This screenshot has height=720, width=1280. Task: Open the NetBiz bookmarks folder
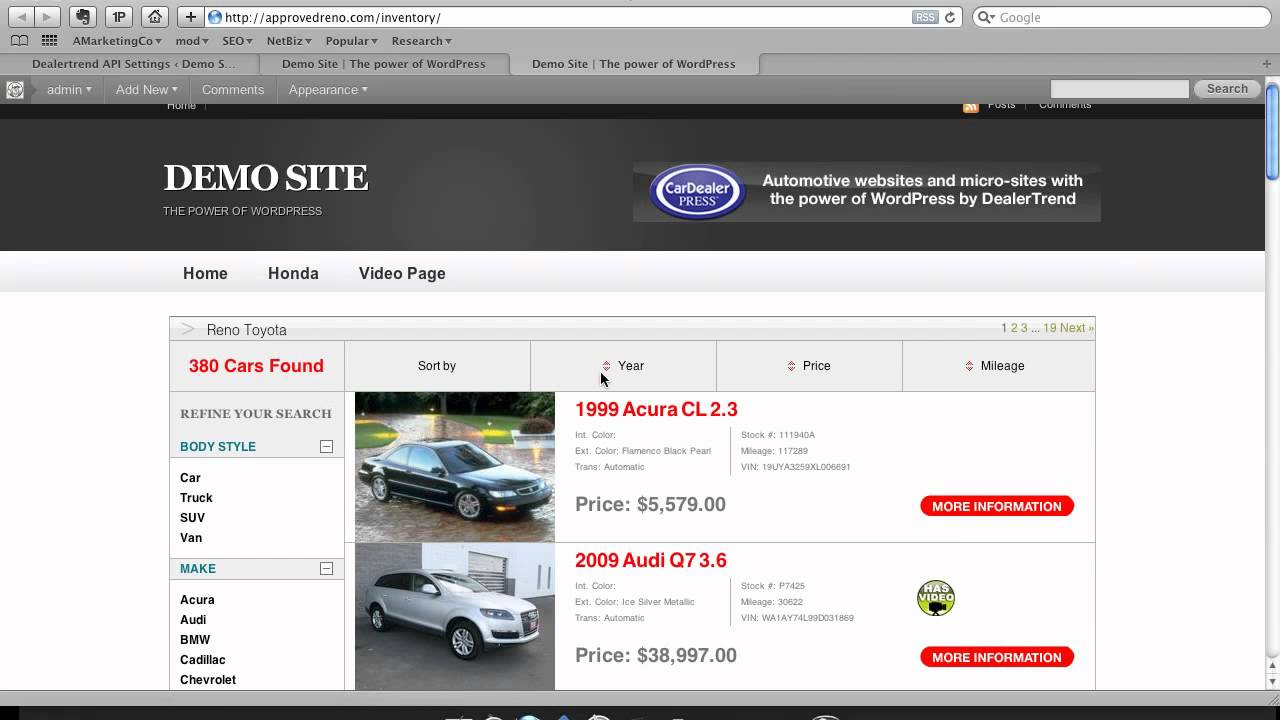click(289, 41)
